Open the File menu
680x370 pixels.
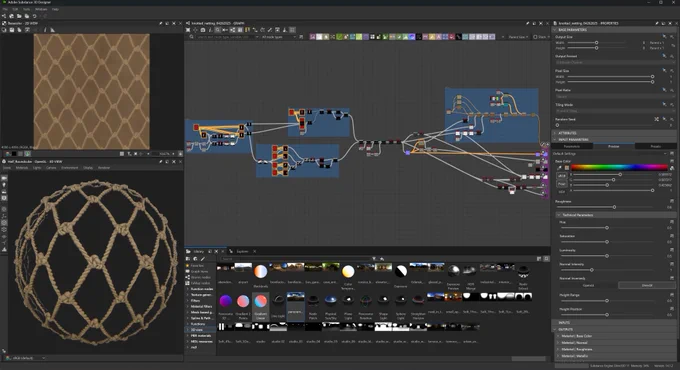pyautogui.click(x=5, y=9)
